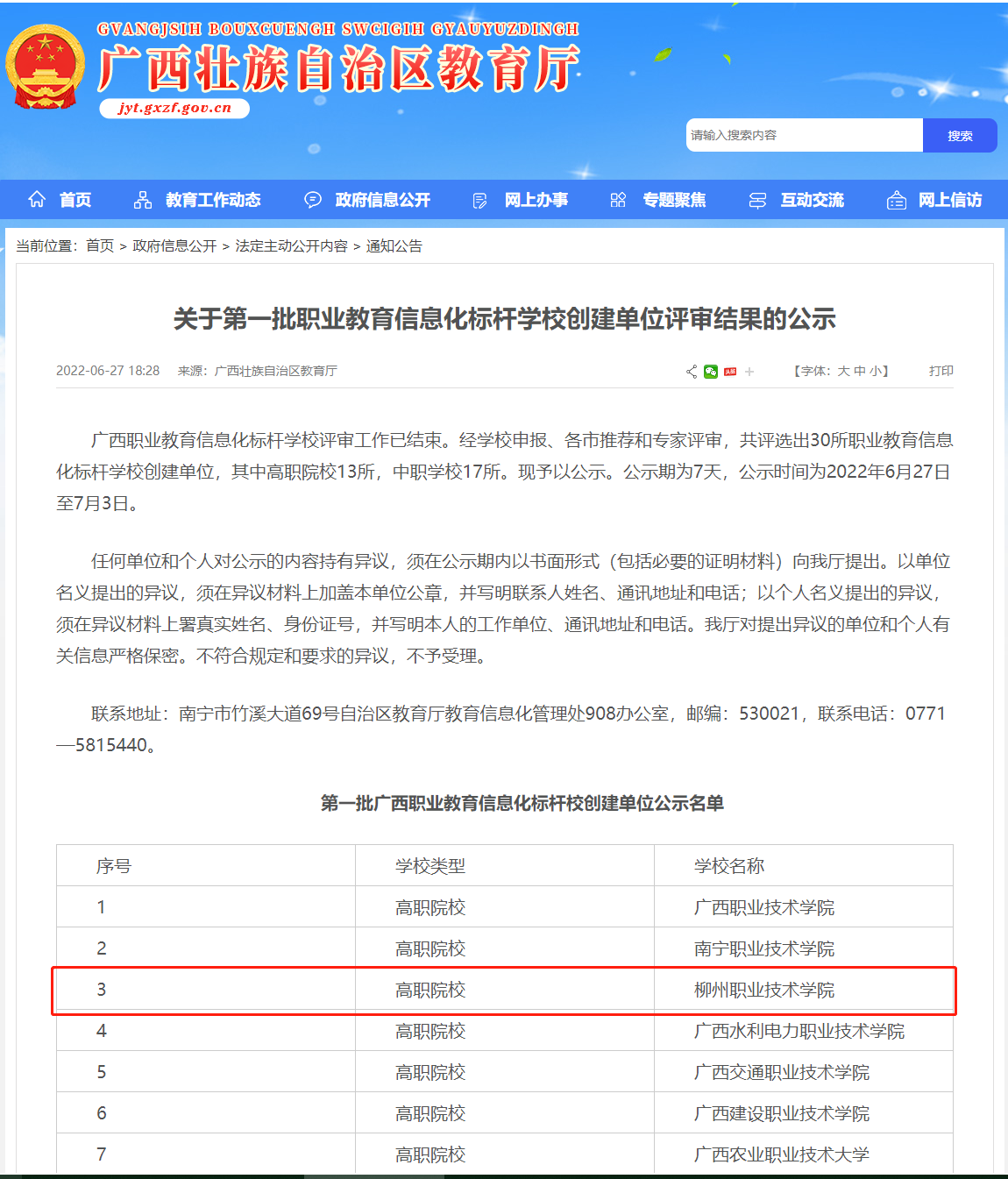The width and height of the screenshot is (1008, 1179).
Task: Click into the search input field
Action: (804, 135)
